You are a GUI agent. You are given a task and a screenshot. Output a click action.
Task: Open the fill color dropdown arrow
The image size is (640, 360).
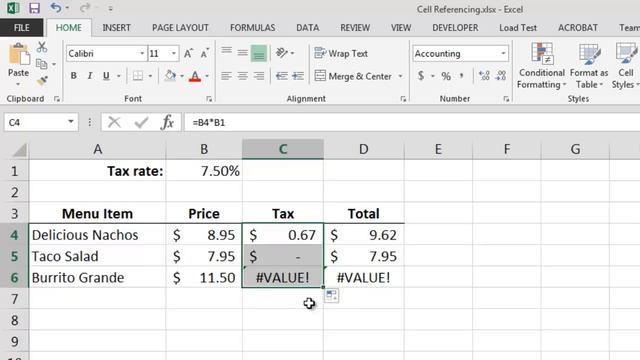[182, 76]
